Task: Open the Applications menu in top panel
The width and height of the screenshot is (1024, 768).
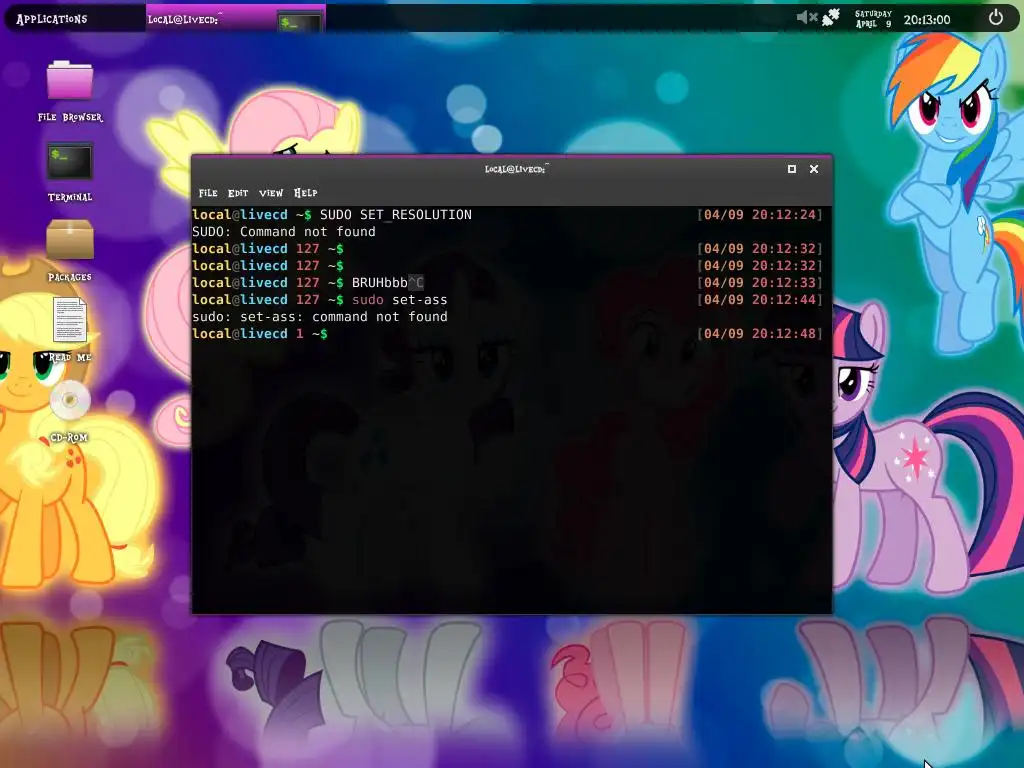Action: [52, 19]
